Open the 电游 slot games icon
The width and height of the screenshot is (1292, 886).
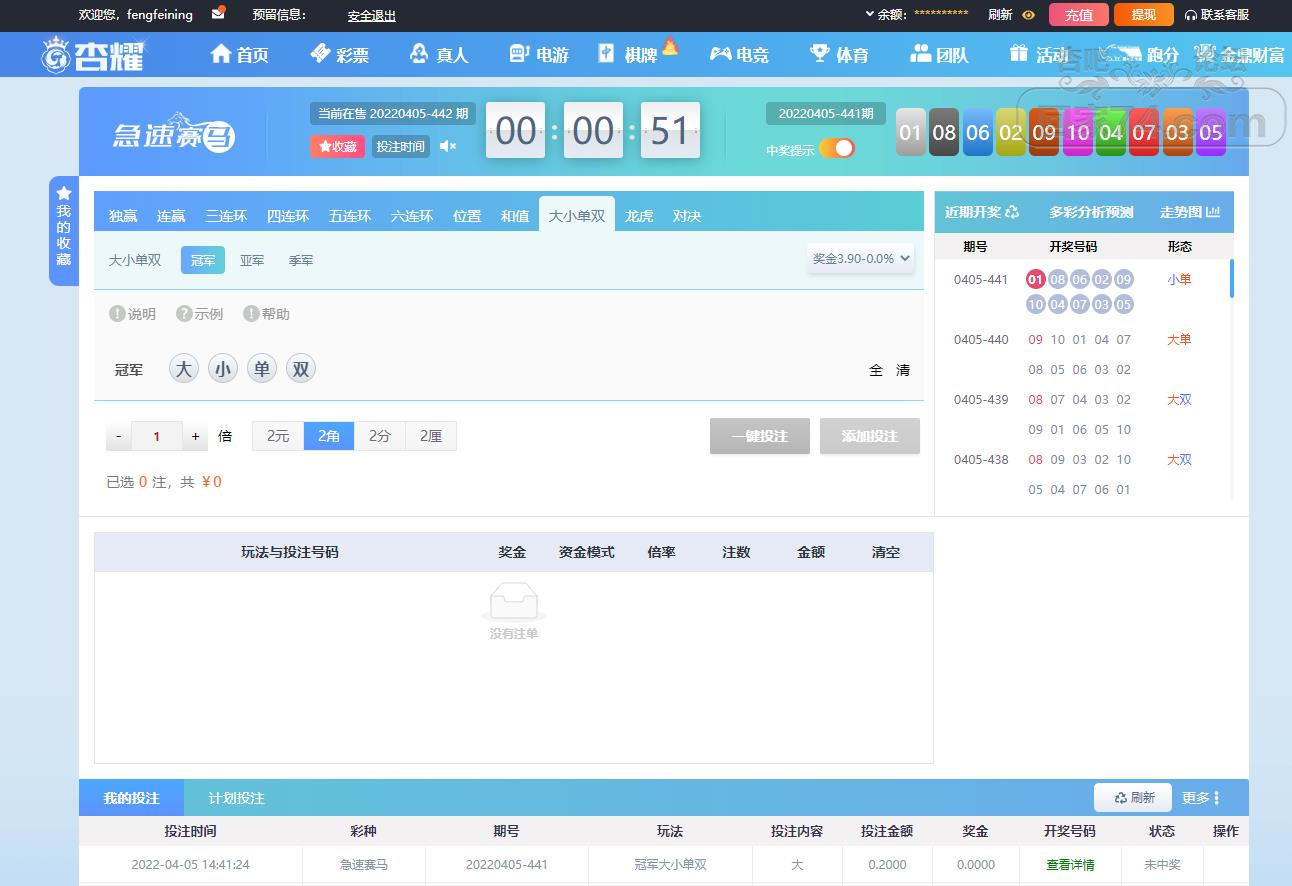point(518,54)
